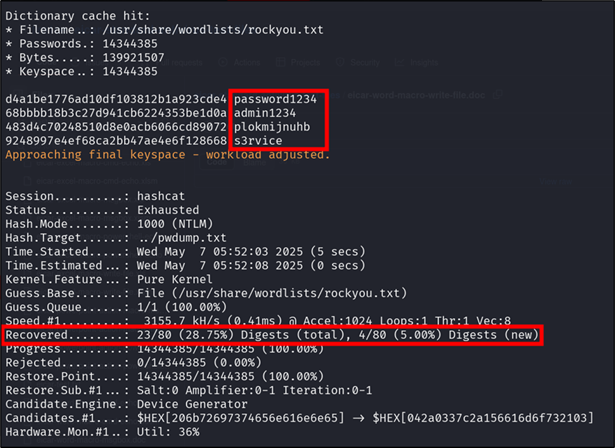The width and height of the screenshot is (615, 448).
Task: Select the recovered password 'plokmijnuhb'
Action: coord(272,127)
